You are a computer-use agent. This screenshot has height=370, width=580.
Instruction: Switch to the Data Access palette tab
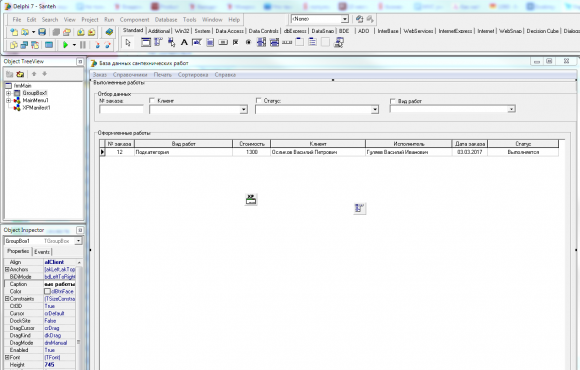pos(229,31)
